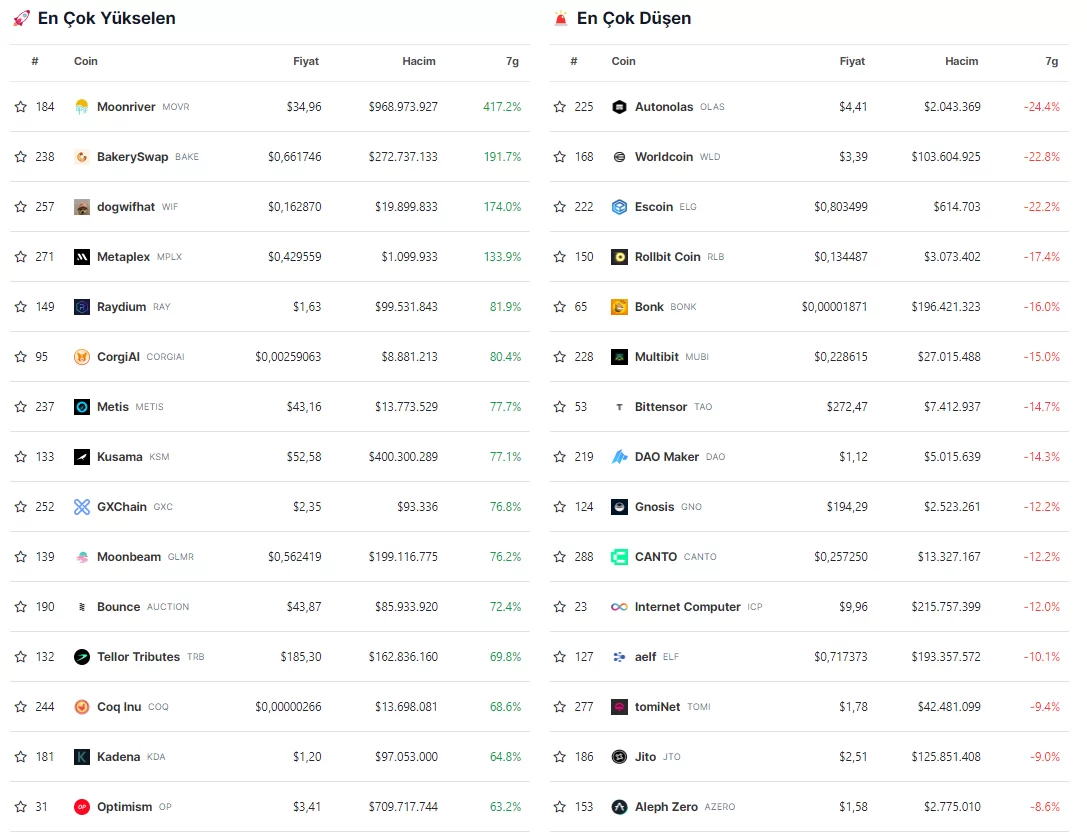Image resolution: width=1087 pixels, height=832 pixels.
Task: Click the En Çok Yükselen heading
Action: 106,18
